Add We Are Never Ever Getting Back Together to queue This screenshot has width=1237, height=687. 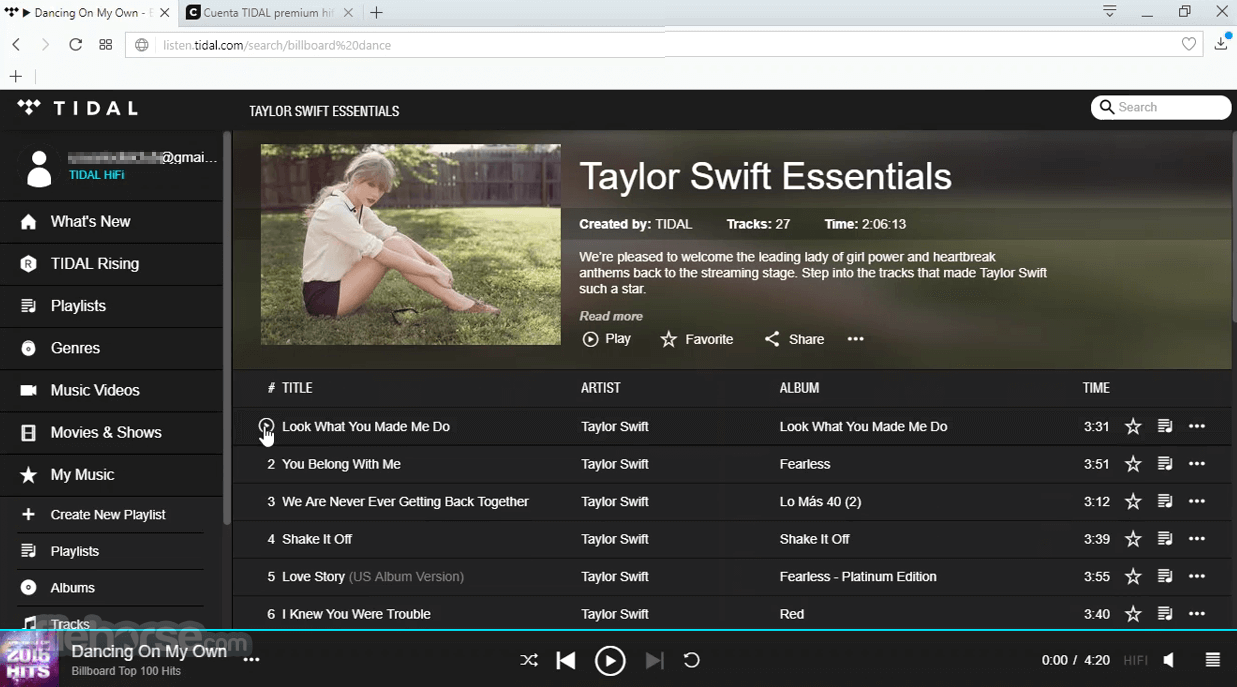[x=1165, y=502]
